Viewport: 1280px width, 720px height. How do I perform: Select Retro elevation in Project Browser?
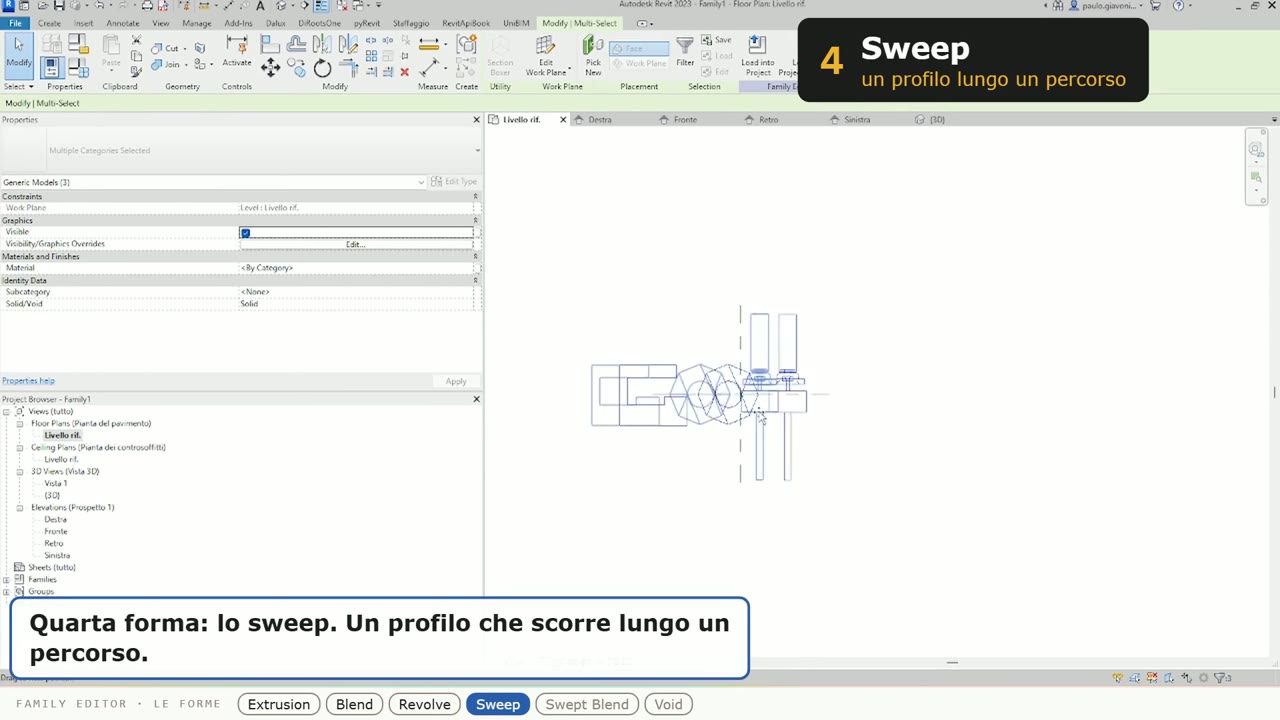54,543
